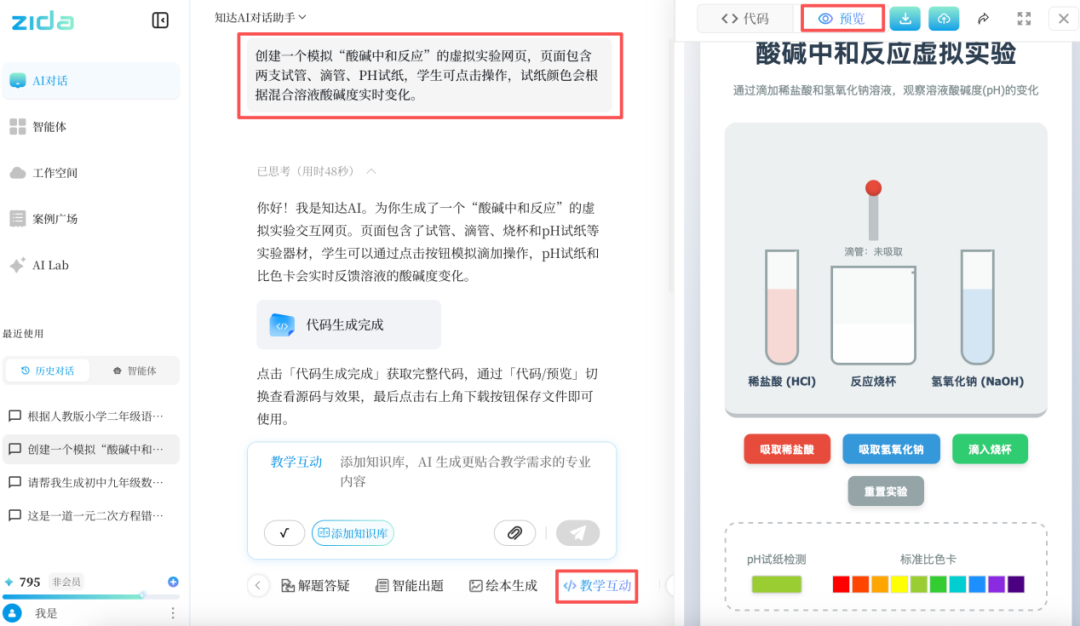The width and height of the screenshot is (1080, 626).
Task: Select the 绘本生成 mode
Action: [503, 585]
